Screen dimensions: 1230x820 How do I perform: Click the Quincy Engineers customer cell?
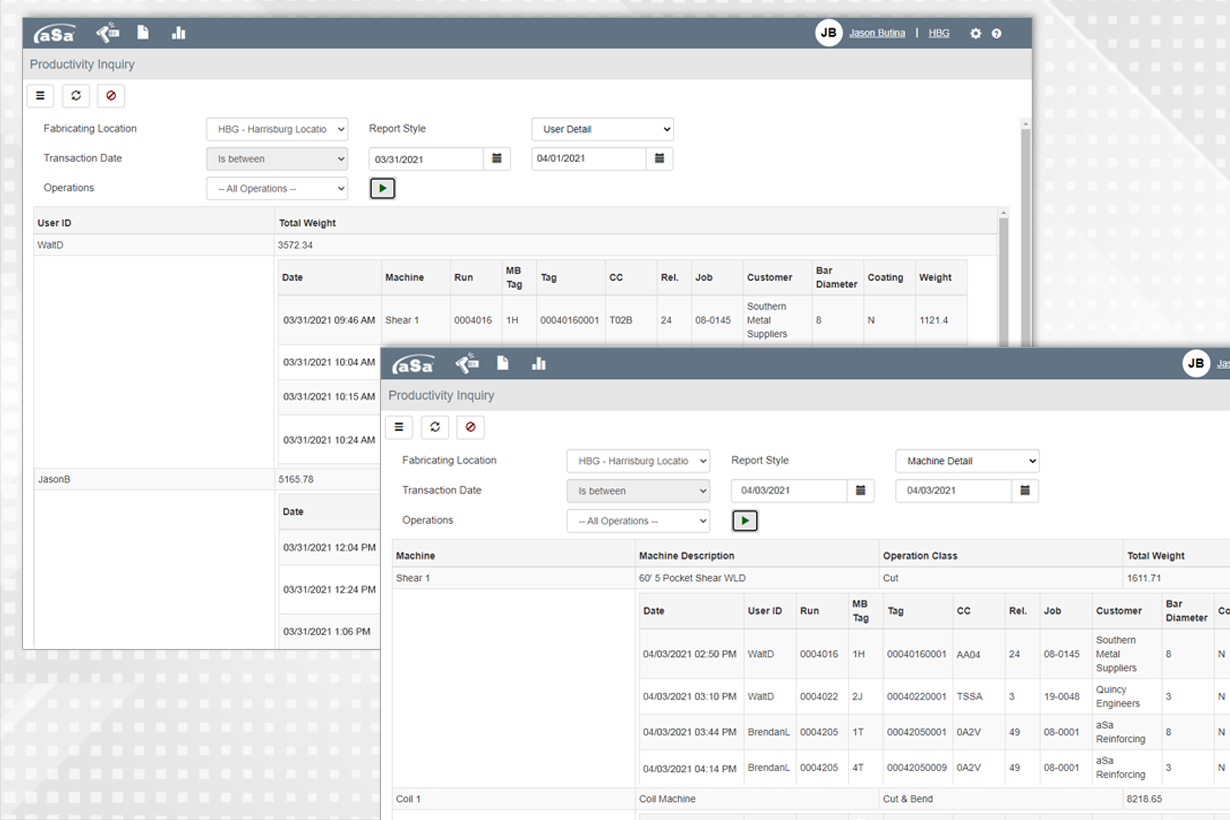pos(1125,696)
